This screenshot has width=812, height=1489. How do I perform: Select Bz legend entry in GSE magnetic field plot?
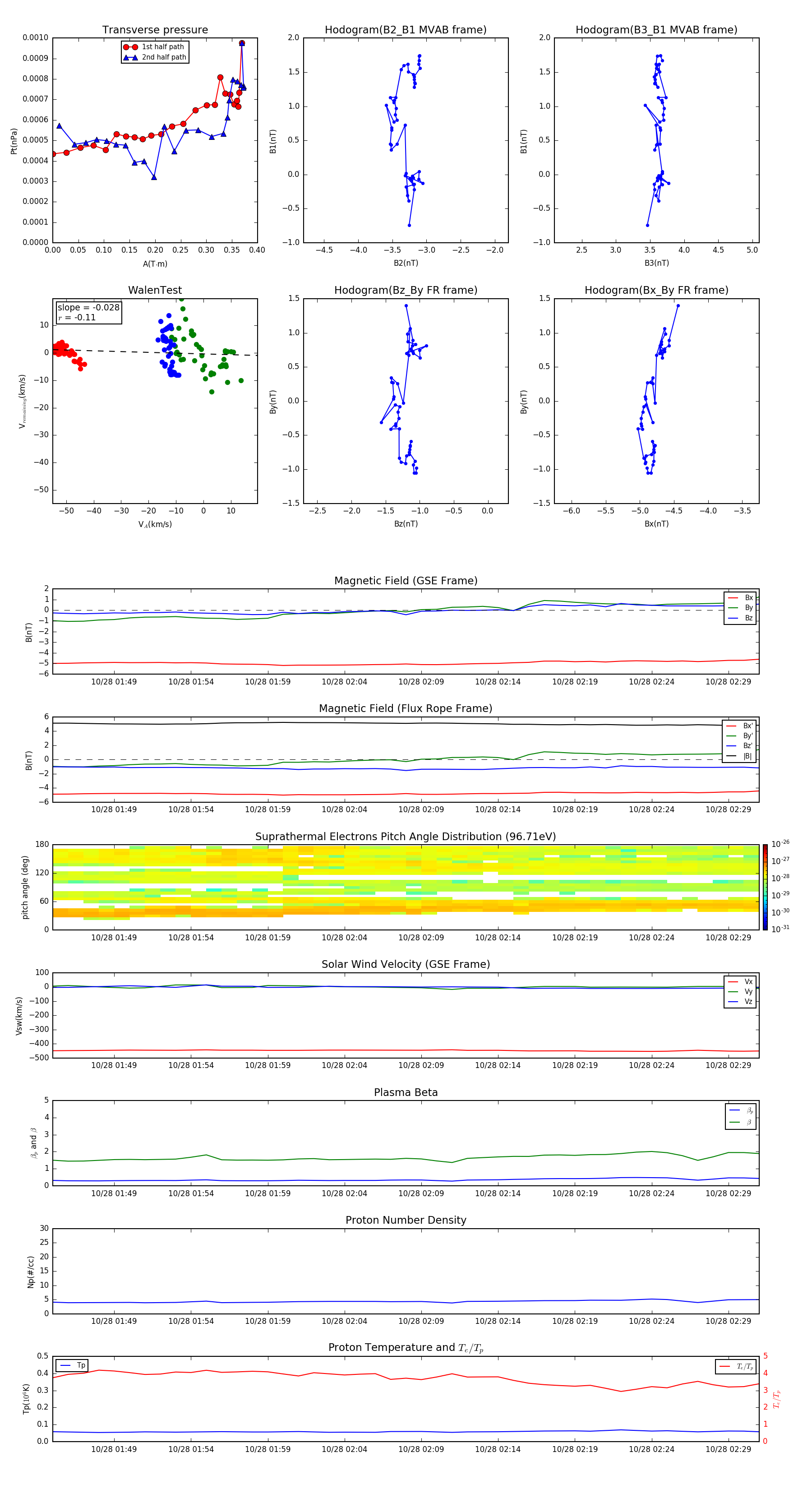pos(740,619)
